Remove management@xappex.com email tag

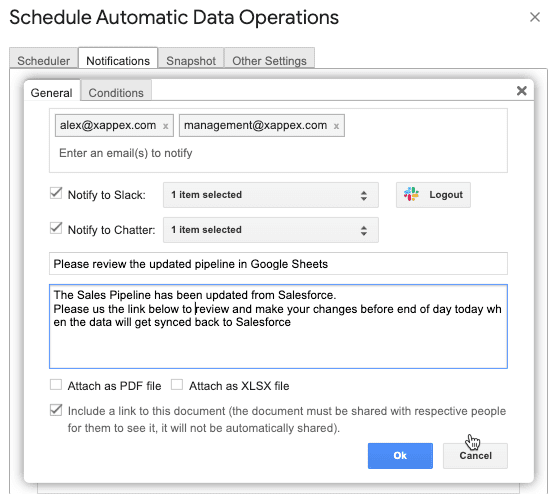click(336, 126)
